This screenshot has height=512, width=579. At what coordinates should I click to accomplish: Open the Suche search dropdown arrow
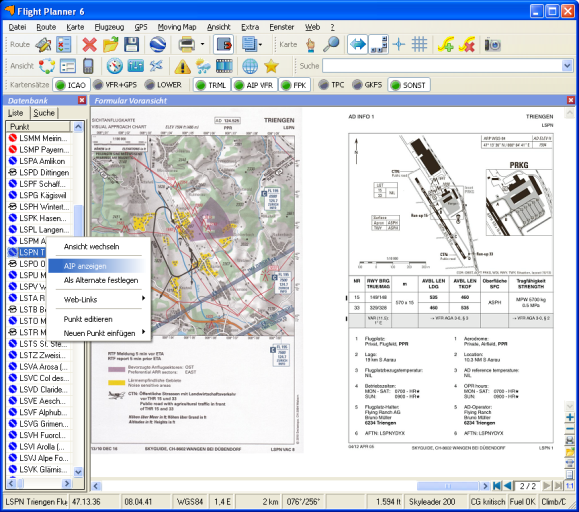click(567, 66)
